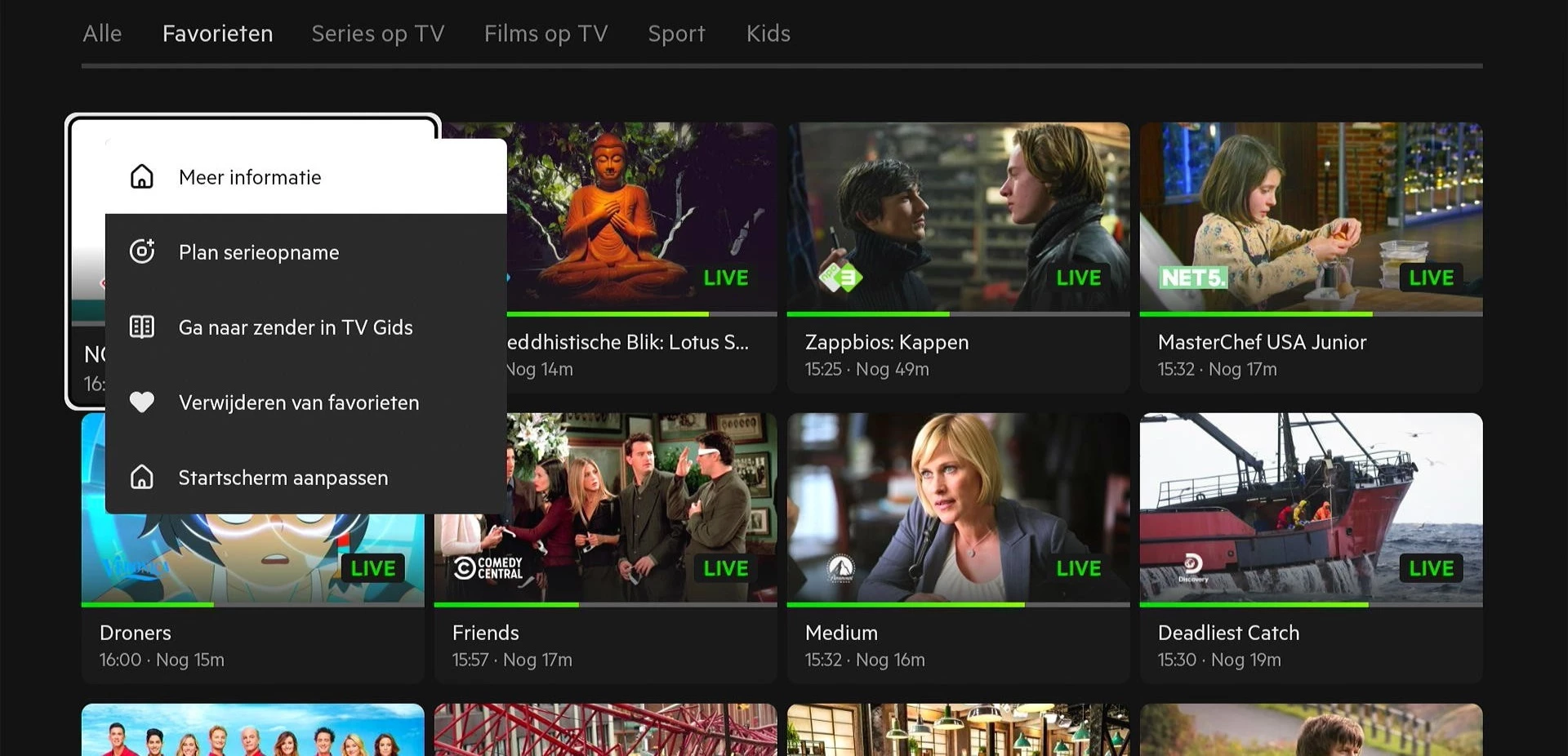Click the '16:00 · Nog 15m' time text
Screen dimensions: 1568x756
pos(162,660)
